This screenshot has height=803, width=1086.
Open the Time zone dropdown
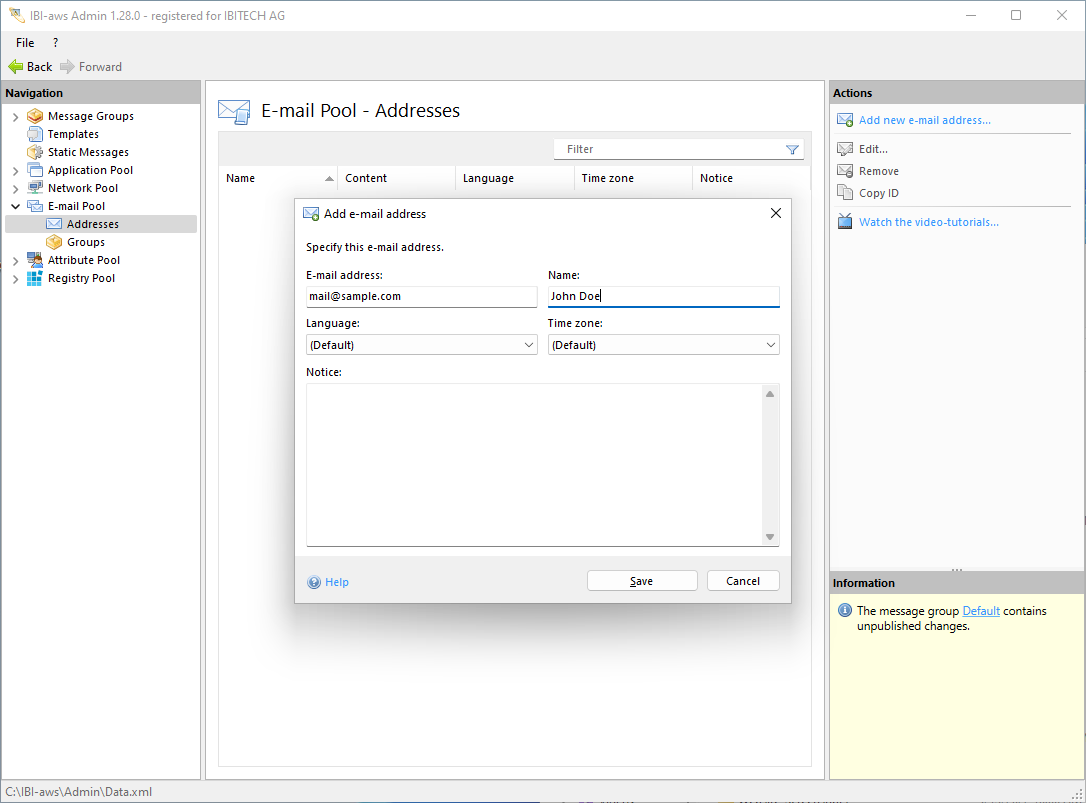pyautogui.click(x=663, y=345)
